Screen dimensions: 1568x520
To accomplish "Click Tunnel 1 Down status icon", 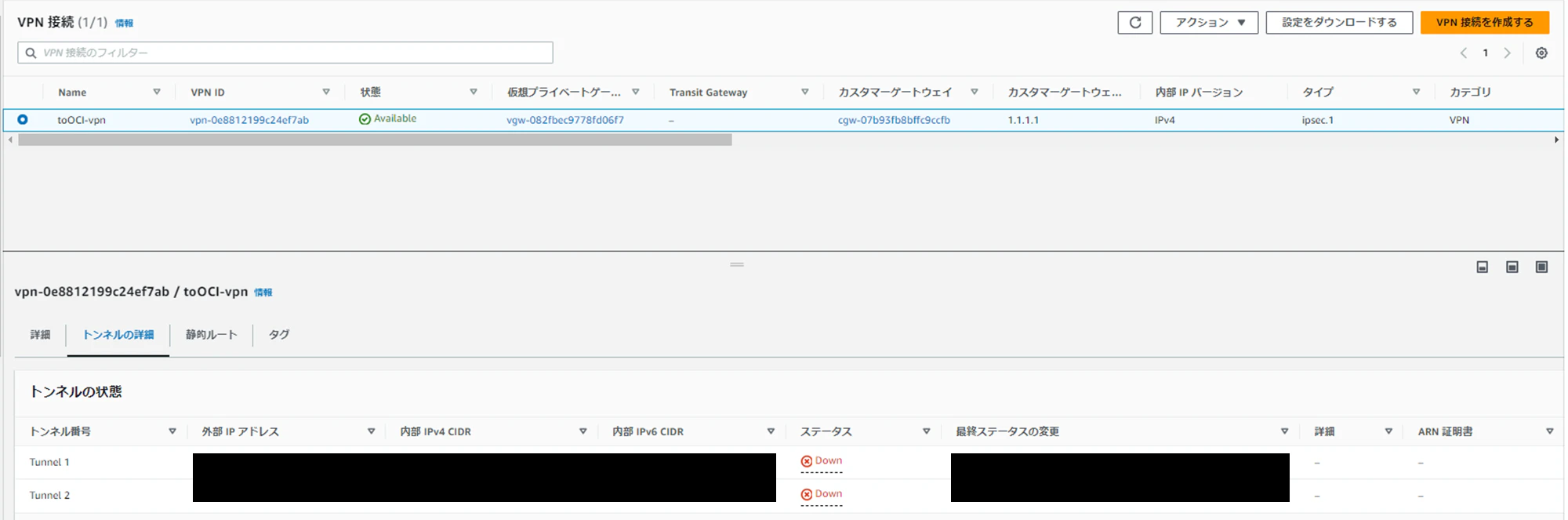I will [806, 461].
